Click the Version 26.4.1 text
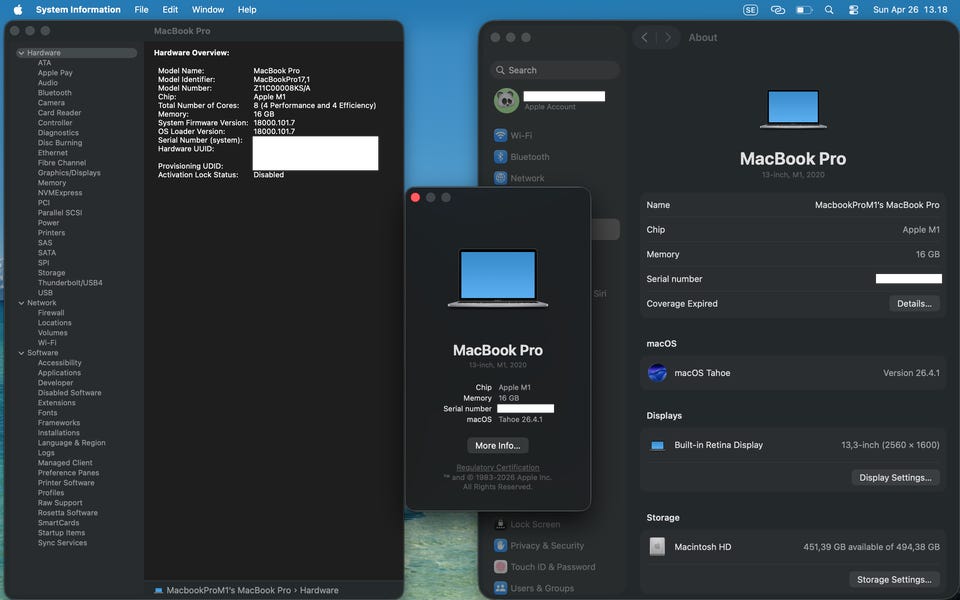This screenshot has height=600, width=960. click(911, 373)
